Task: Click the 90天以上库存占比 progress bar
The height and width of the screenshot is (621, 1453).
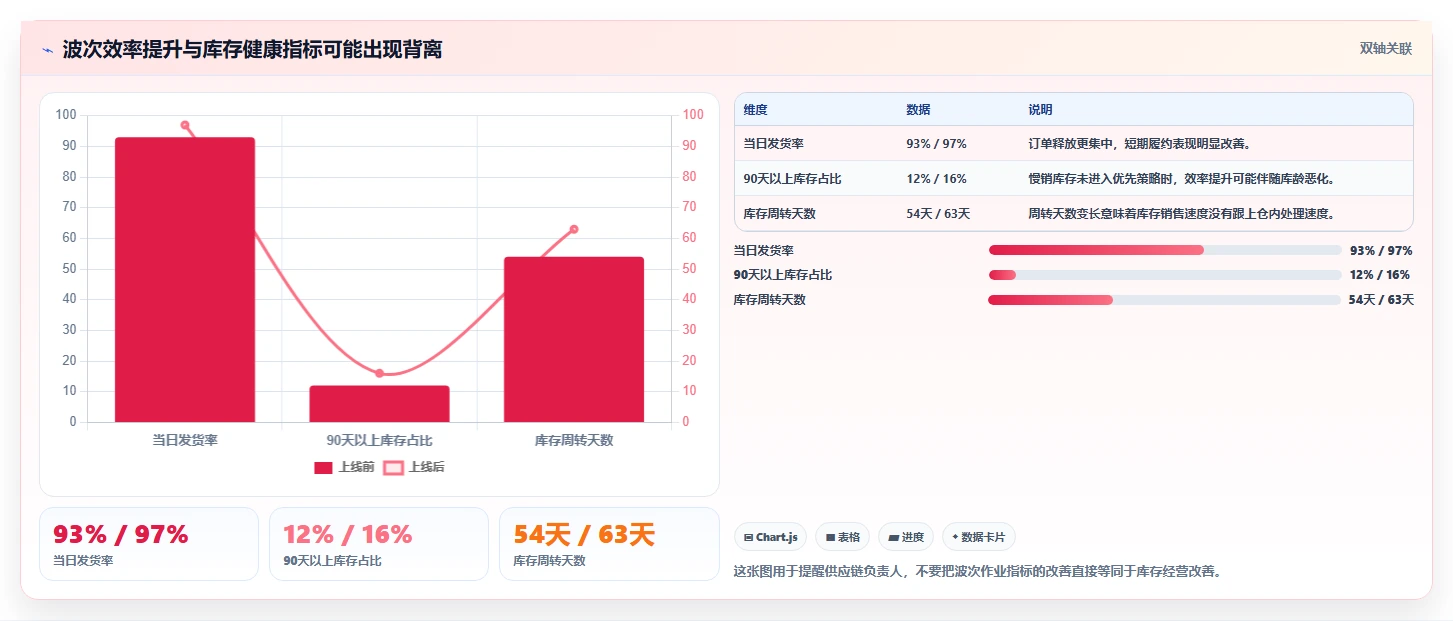Action: click(1164, 275)
